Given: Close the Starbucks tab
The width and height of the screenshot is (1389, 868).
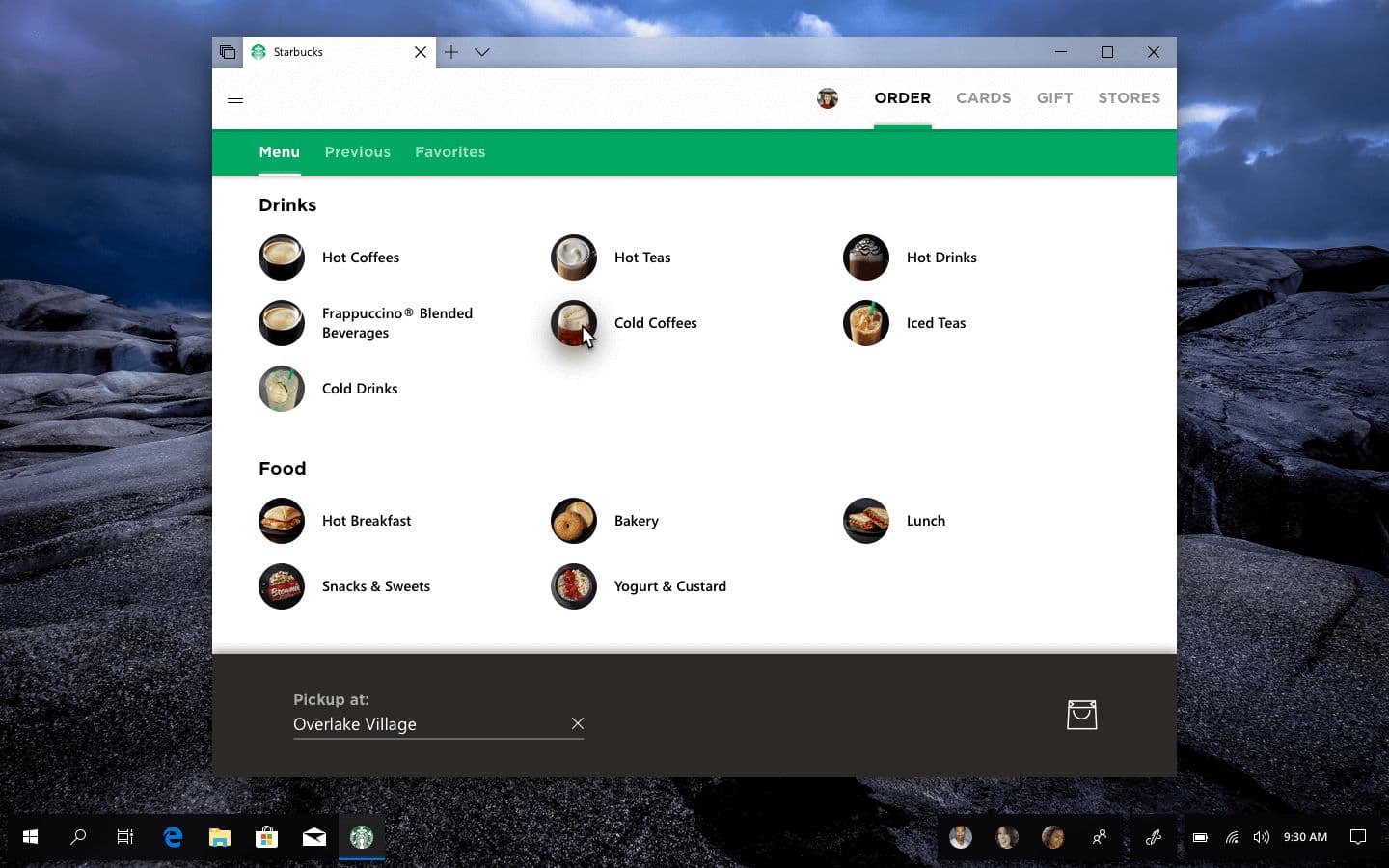Looking at the screenshot, I should pyautogui.click(x=421, y=52).
